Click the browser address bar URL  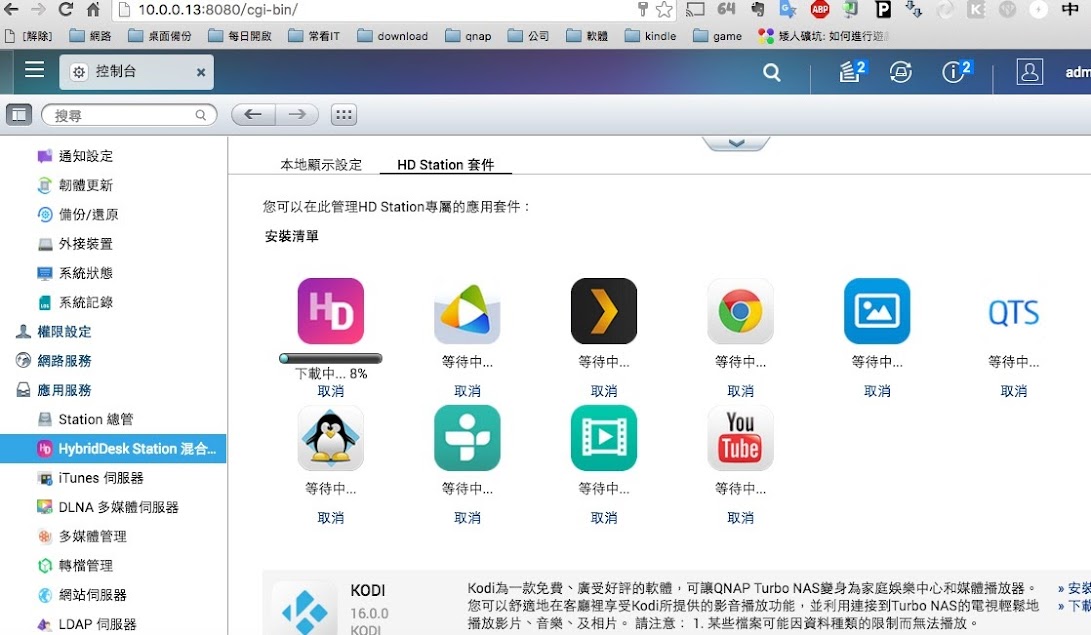tap(218, 10)
